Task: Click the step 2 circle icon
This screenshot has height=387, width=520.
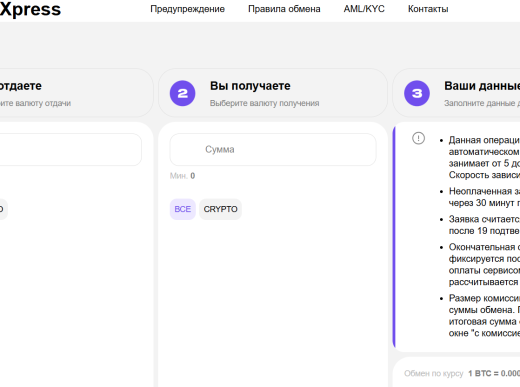Action: coord(183,93)
